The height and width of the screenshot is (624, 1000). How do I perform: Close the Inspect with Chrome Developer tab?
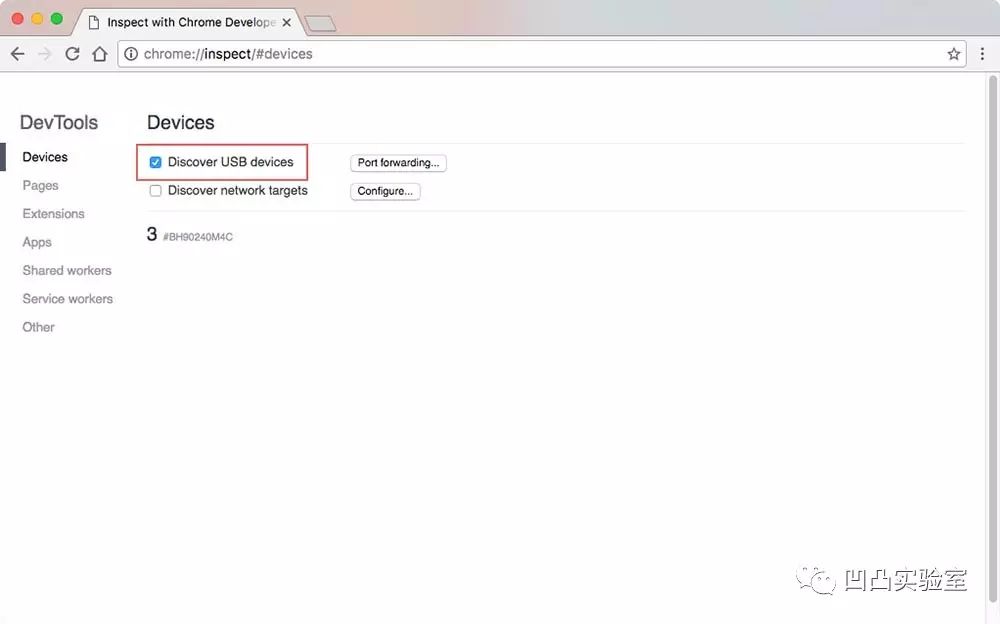point(286,22)
